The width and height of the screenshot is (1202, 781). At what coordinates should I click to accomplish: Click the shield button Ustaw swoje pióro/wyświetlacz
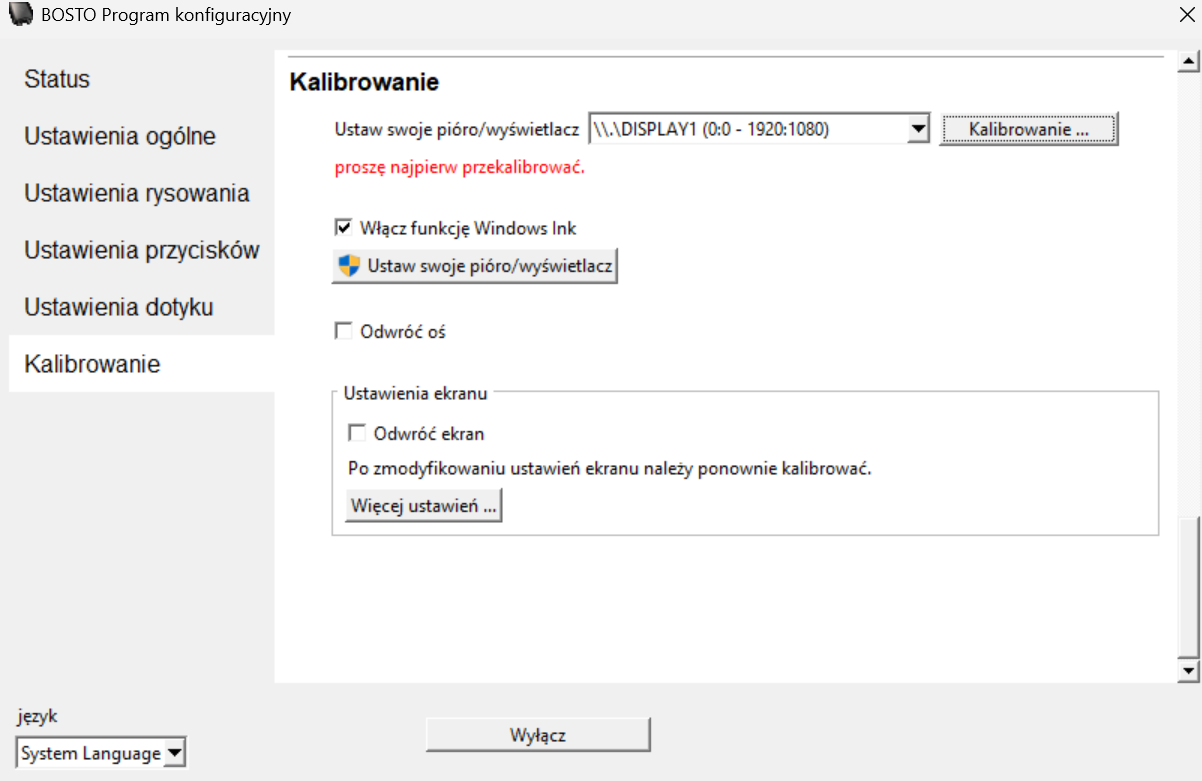pos(474,267)
